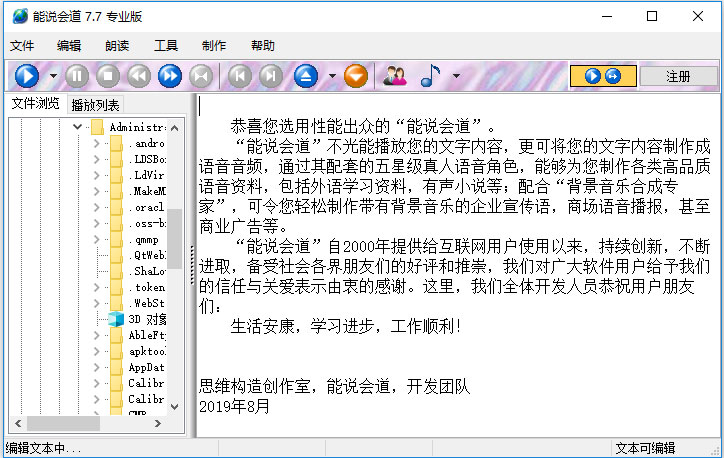Open the 文件 menu
Screen dimensions: 724x458
(22, 46)
